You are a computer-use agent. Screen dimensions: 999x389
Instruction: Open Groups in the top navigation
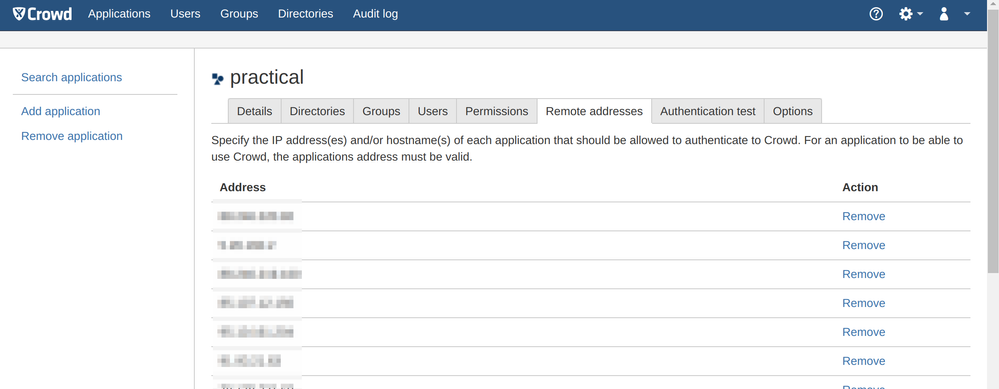click(x=239, y=14)
